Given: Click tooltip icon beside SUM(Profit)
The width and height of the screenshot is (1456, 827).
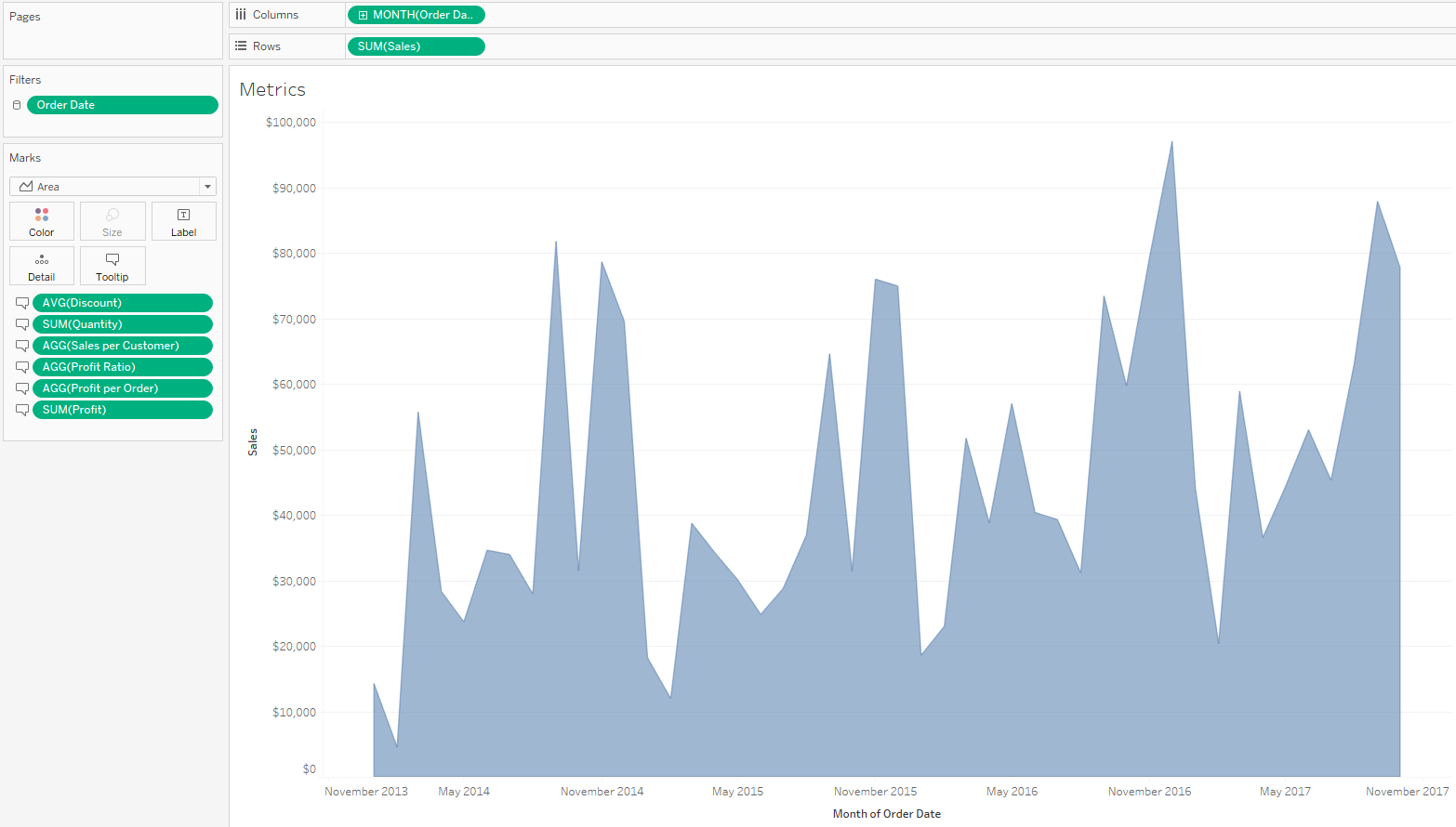Looking at the screenshot, I should point(22,410).
